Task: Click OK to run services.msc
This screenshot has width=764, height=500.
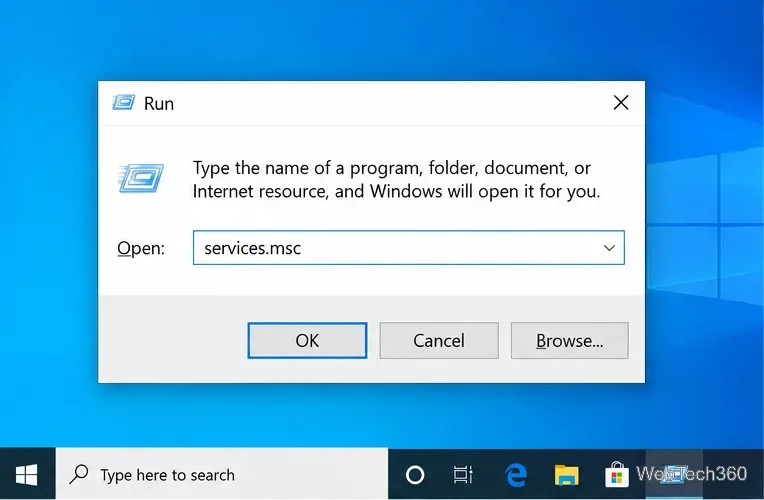Action: point(307,340)
